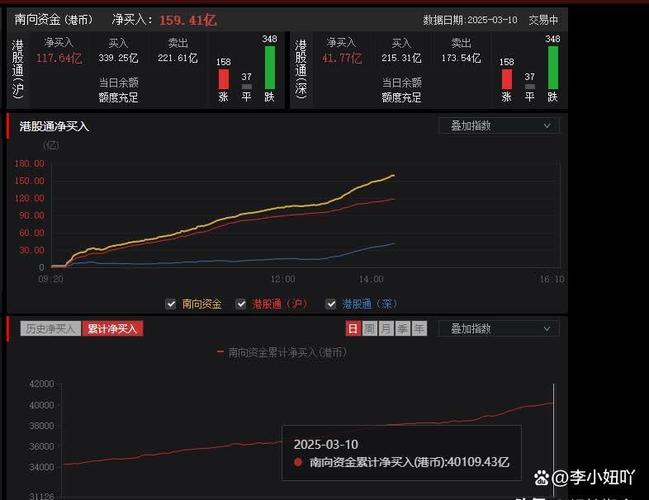Image resolution: width=649 pixels, height=500 pixels.
Task: Click the chevron arrow of the upper 叠加指数 dropdown
Action: (x=547, y=126)
